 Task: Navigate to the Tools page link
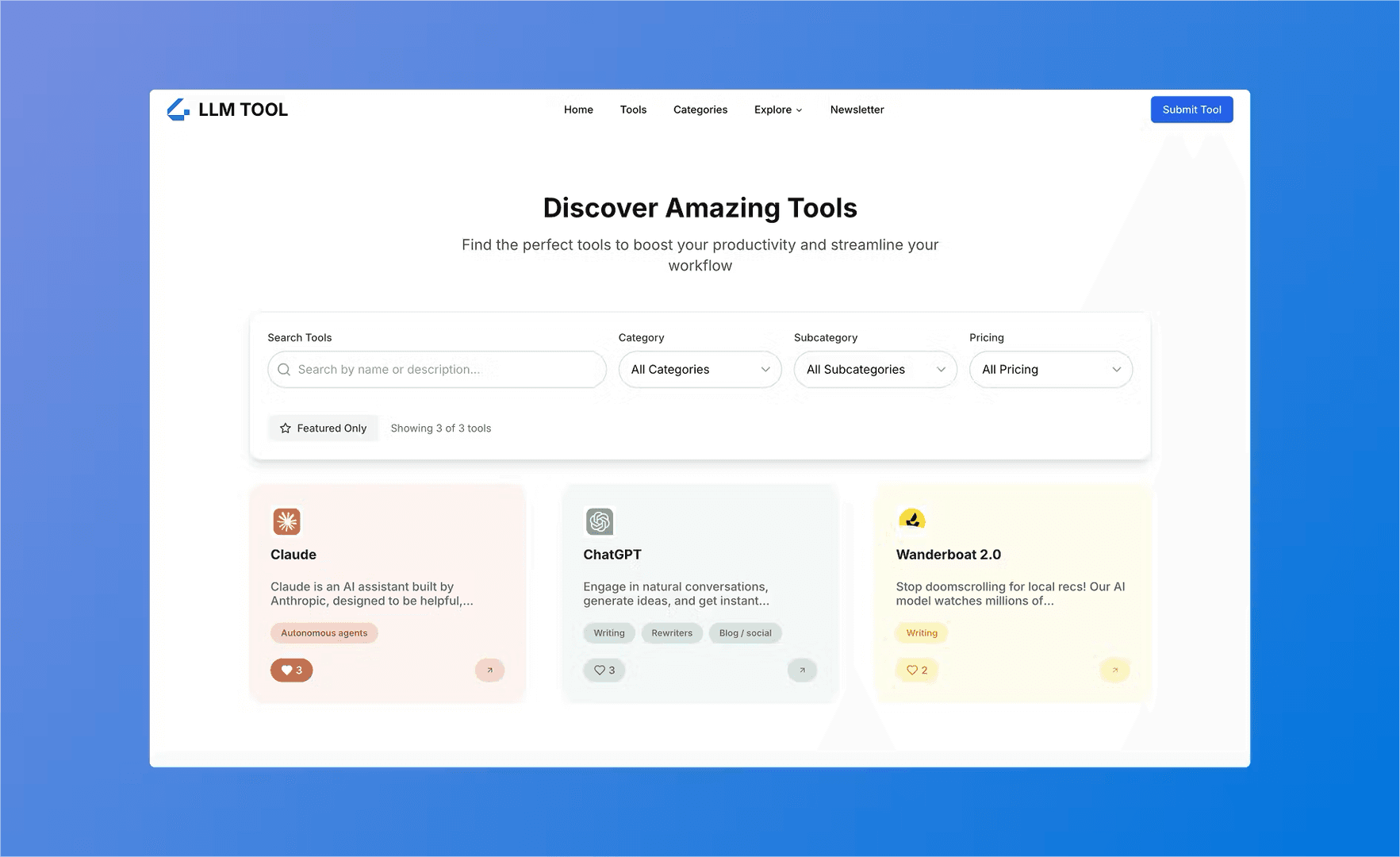coord(633,110)
